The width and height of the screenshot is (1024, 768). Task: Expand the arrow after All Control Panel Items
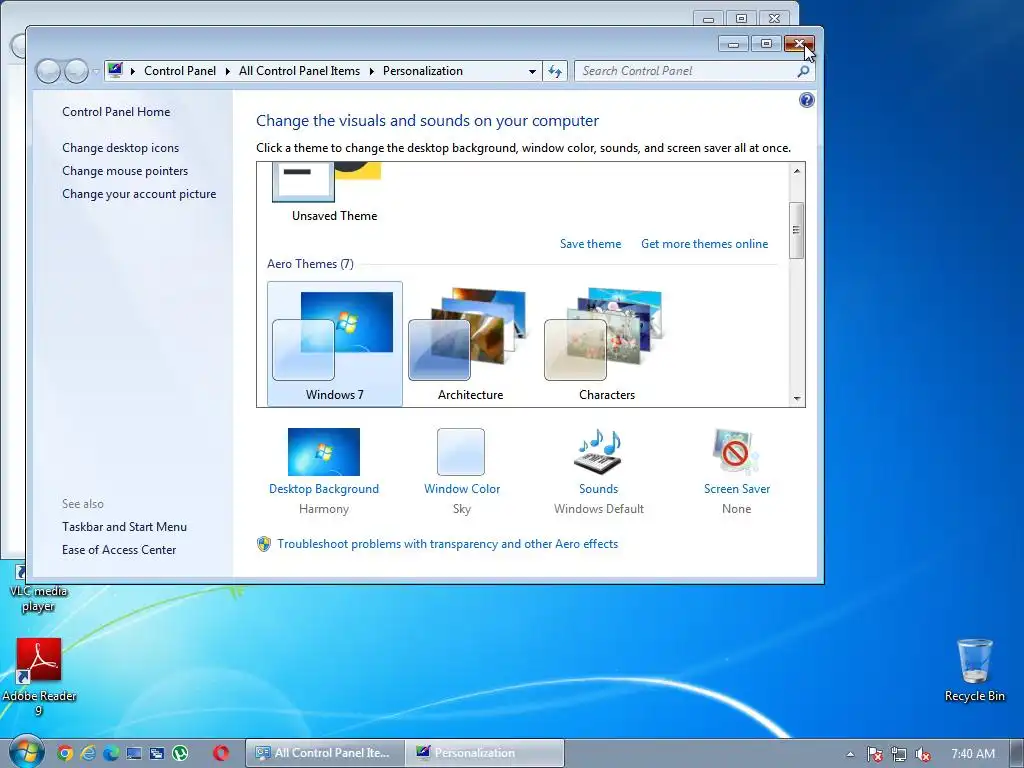click(372, 71)
